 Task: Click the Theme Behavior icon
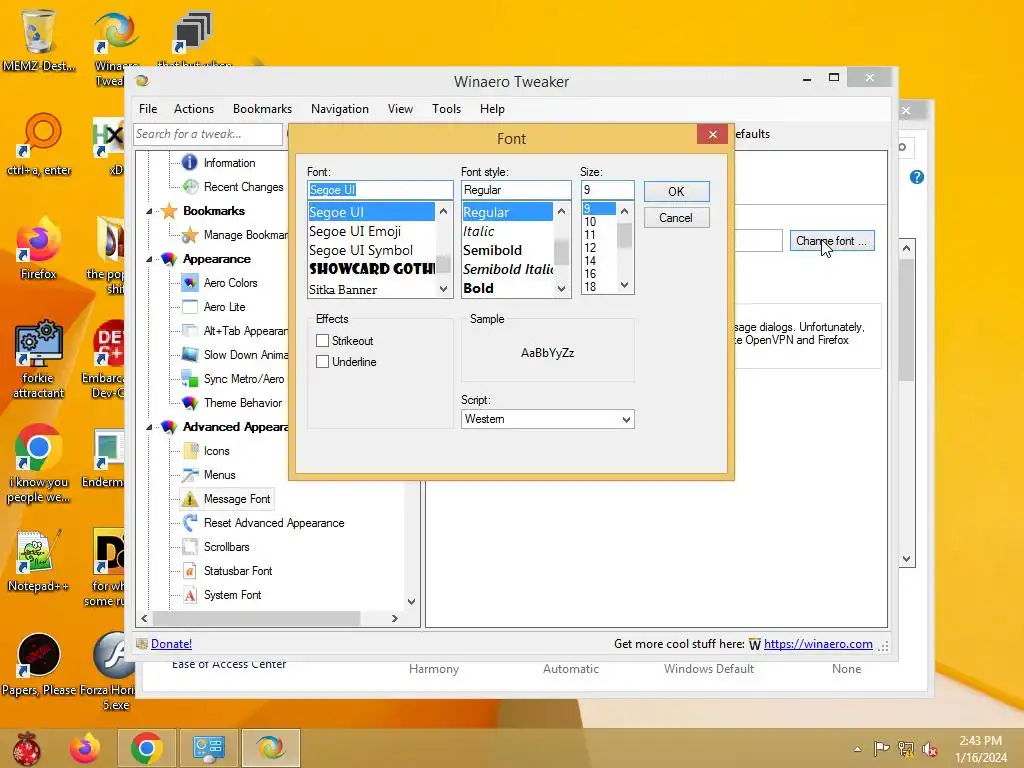[190, 403]
